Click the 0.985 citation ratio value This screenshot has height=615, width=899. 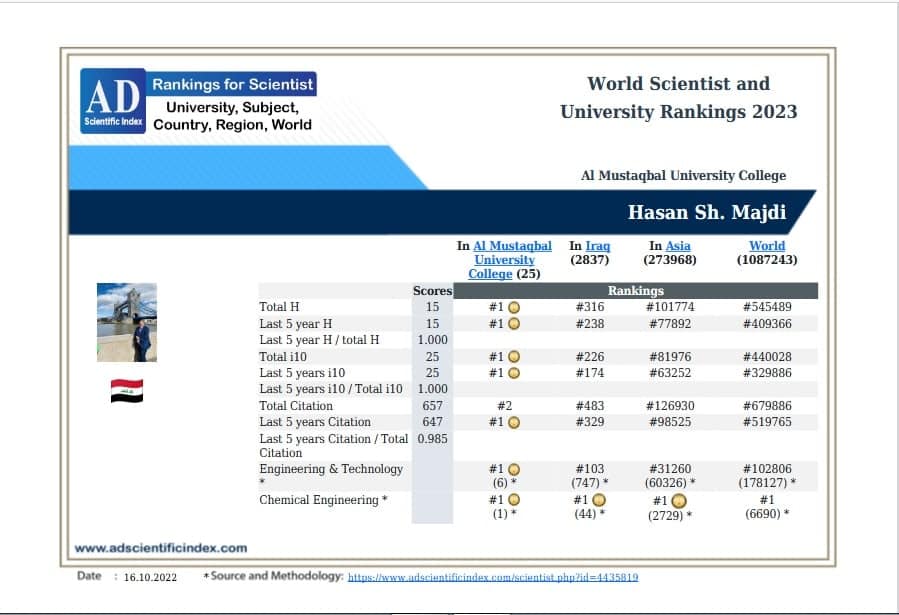pos(432,438)
